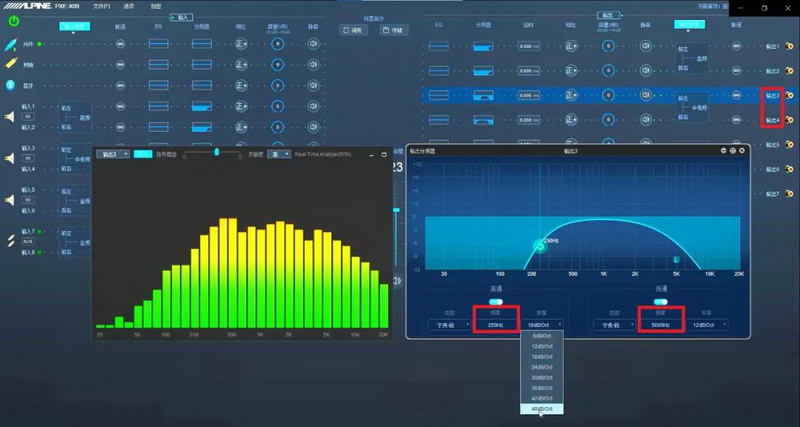Click the speaker icon beside 输入1 and 输入2

coord(9,117)
